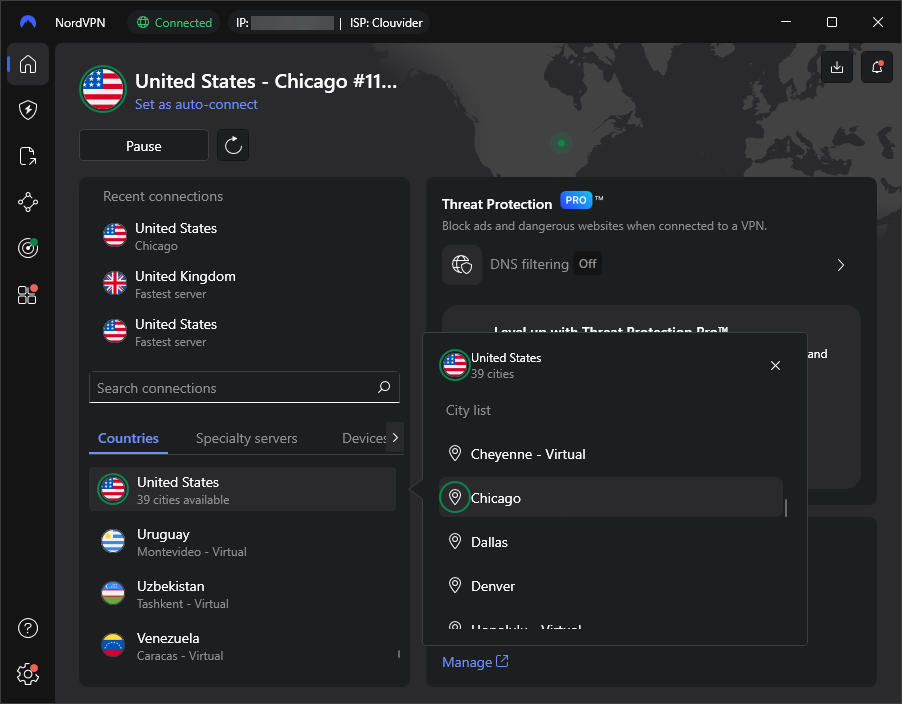Click the ISP: Clouvider label
The image size is (902, 704).
(387, 22)
